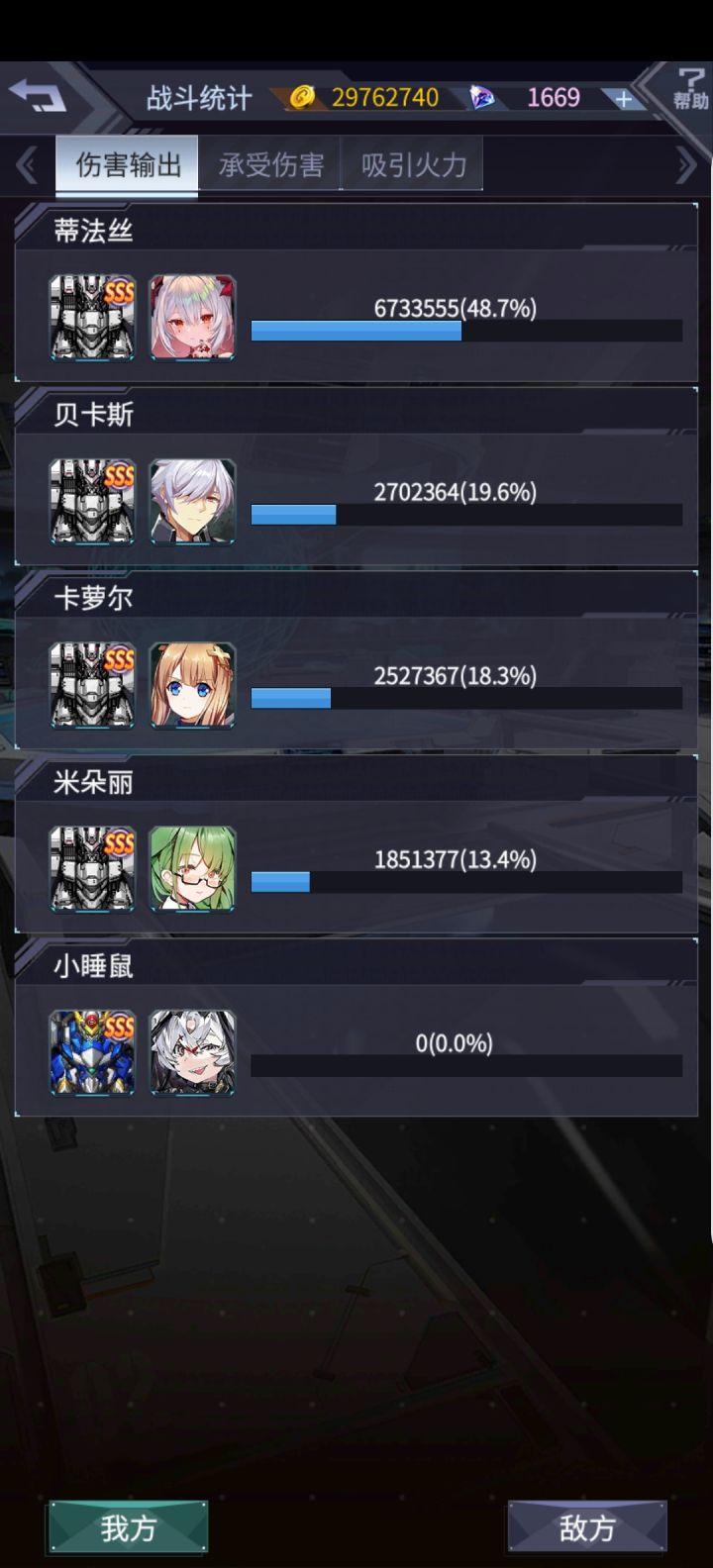Open 贝卡斯's mech icon

(x=93, y=501)
